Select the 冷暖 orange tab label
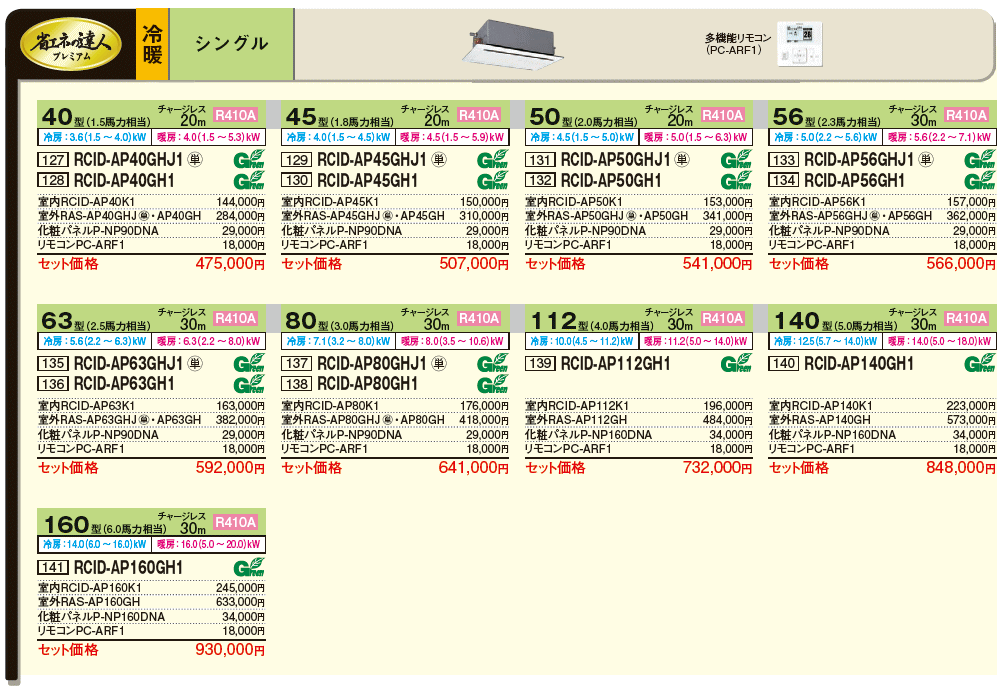1008x688 pixels. [x=152, y=44]
